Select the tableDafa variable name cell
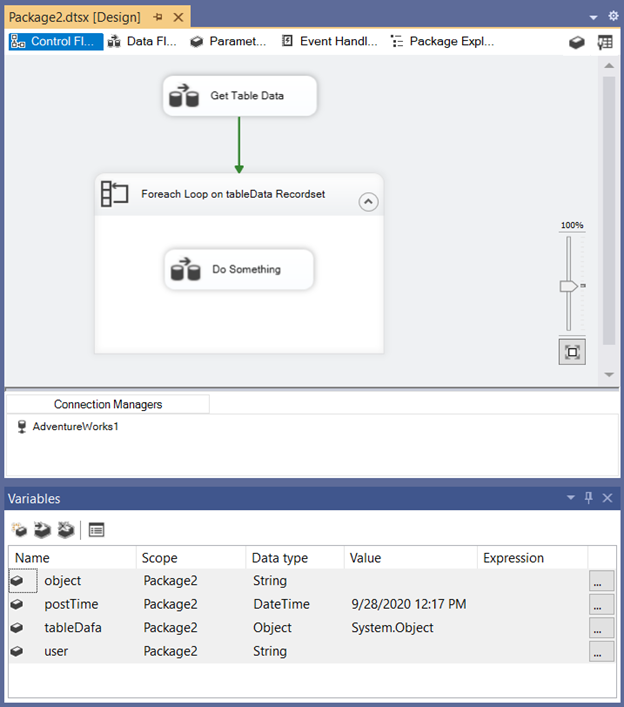624x707 pixels. 73,628
